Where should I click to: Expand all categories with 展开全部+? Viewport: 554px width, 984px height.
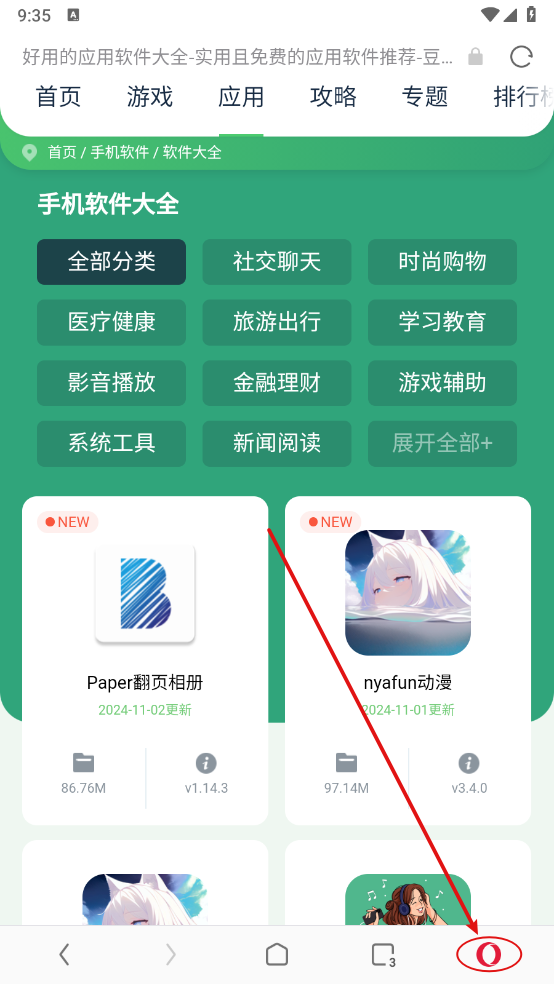pos(442,443)
